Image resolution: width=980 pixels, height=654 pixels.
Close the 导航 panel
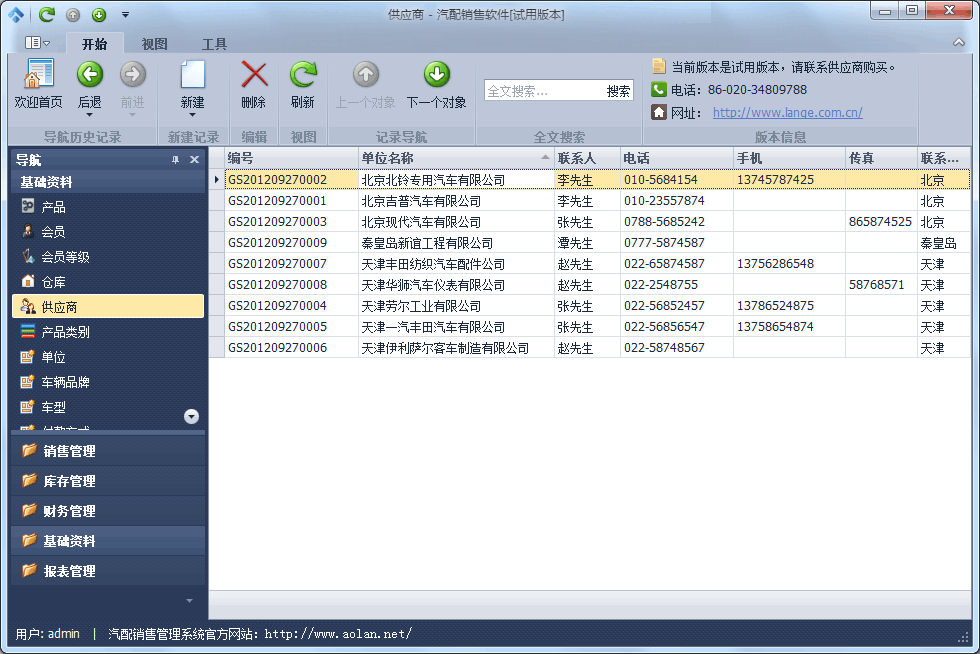(x=194, y=160)
